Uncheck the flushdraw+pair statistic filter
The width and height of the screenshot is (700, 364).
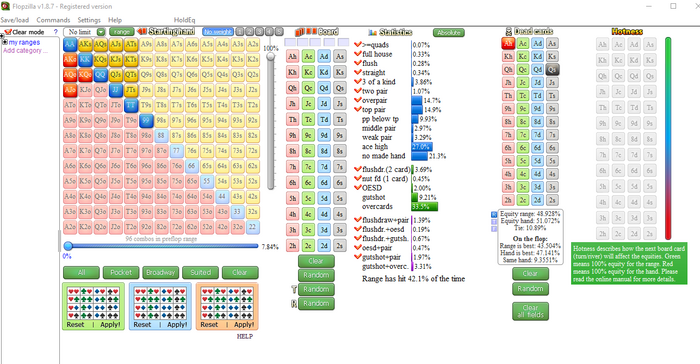pyautogui.click(x=358, y=220)
